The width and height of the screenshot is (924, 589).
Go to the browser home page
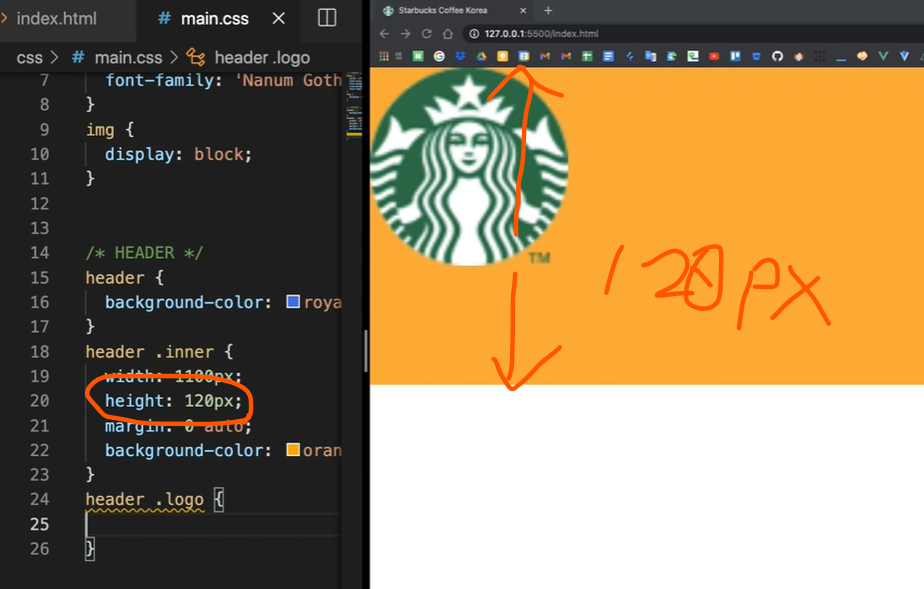(448, 34)
